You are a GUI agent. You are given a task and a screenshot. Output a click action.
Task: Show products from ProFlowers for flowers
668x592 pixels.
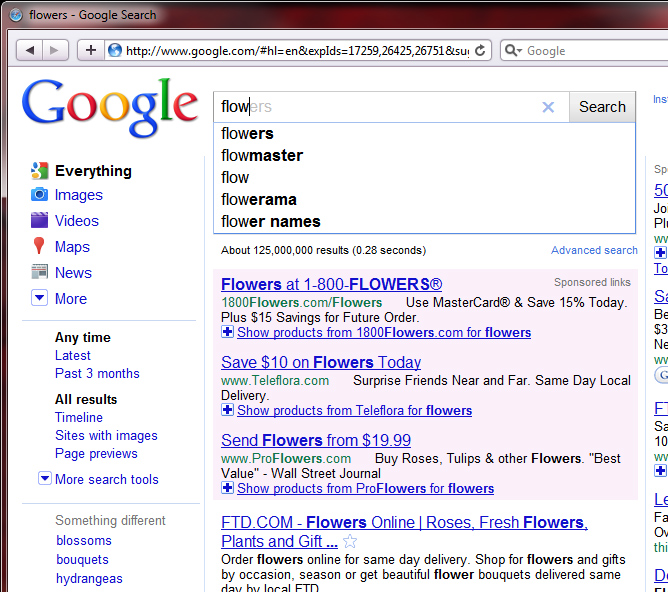click(366, 488)
